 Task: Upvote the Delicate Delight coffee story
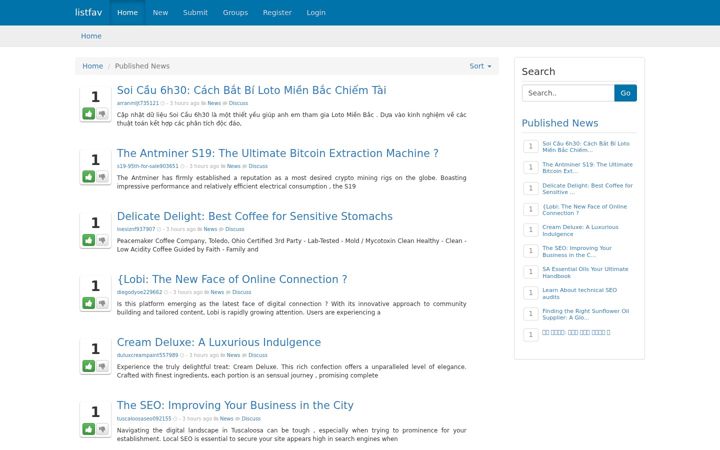pos(89,240)
